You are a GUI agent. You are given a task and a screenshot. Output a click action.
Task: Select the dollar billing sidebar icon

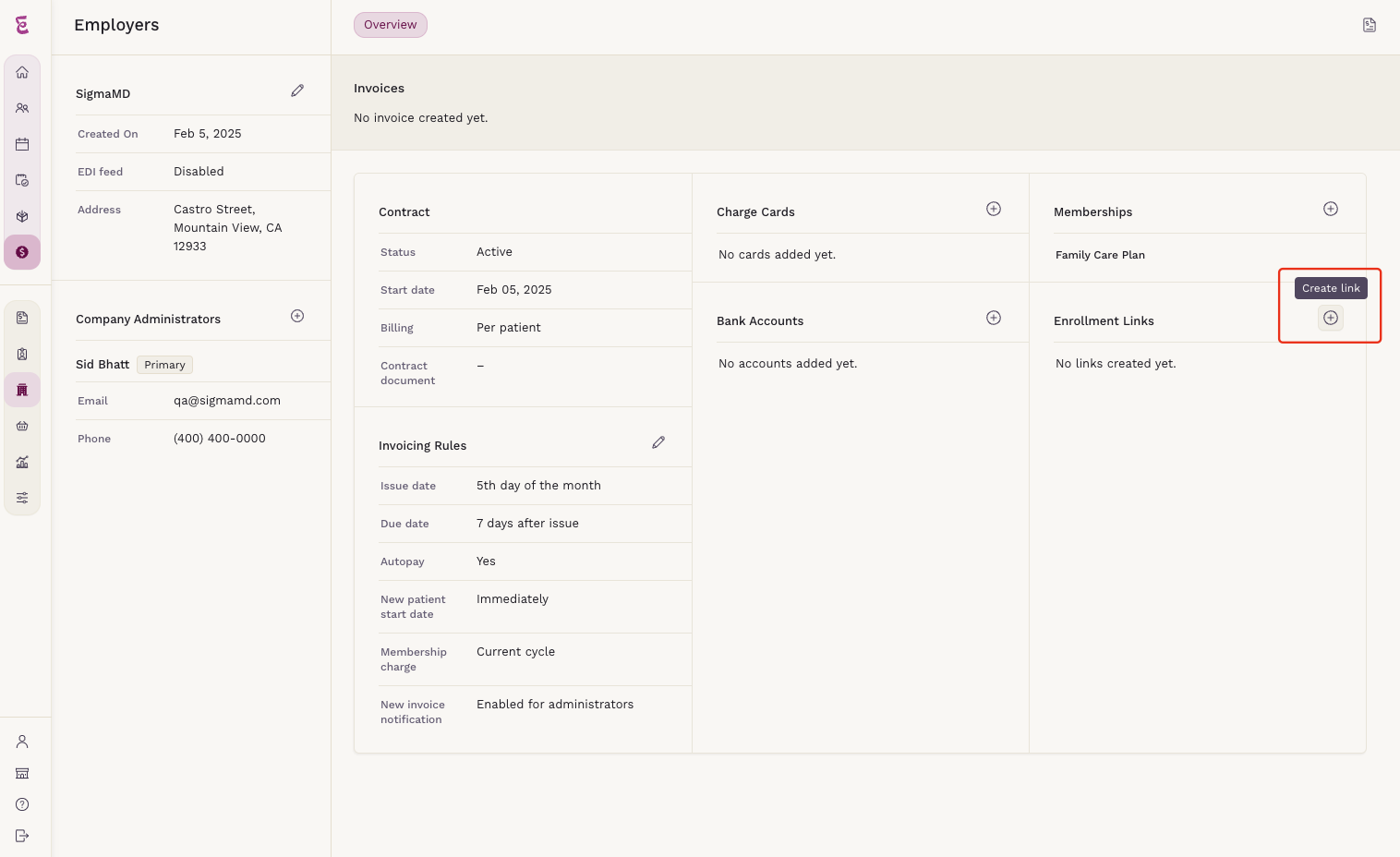22,252
